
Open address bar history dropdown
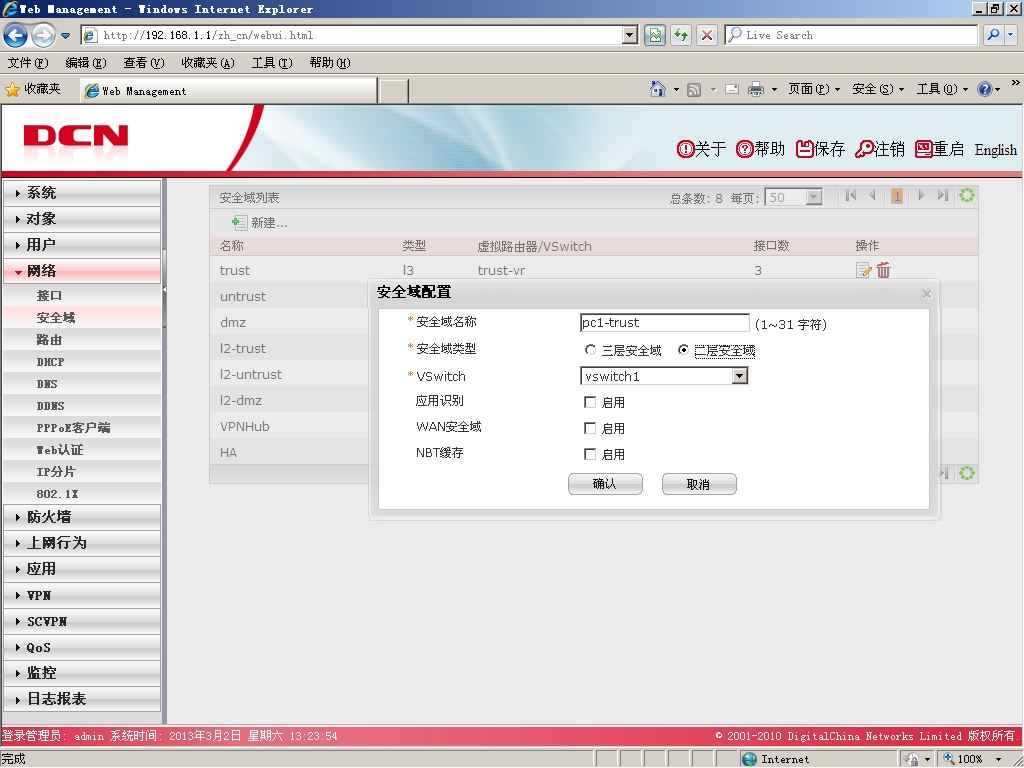630,35
